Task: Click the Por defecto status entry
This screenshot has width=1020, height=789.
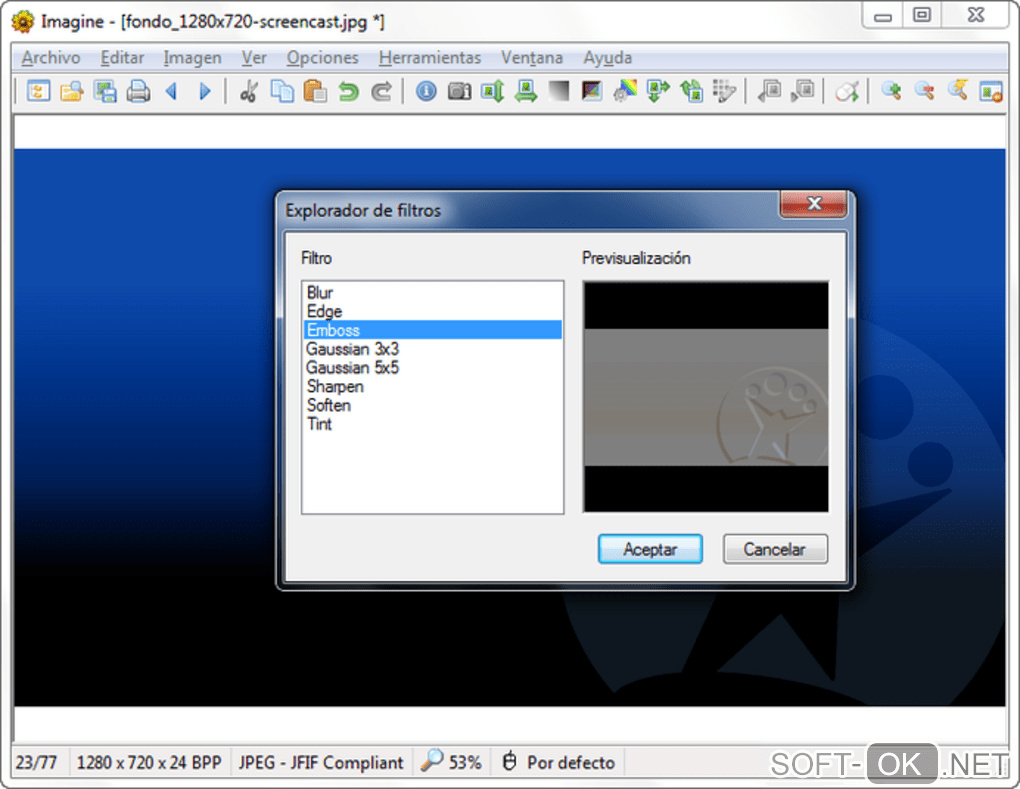Action: tap(559, 762)
